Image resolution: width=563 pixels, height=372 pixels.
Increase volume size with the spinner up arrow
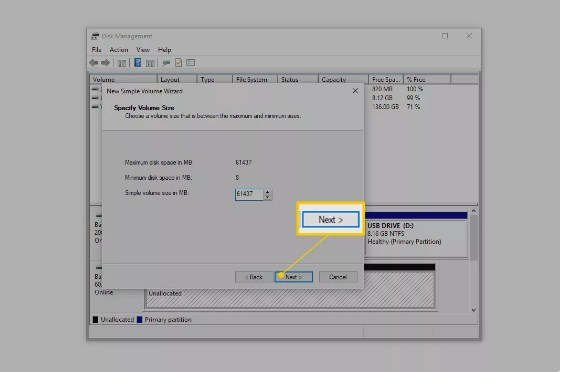(x=267, y=191)
